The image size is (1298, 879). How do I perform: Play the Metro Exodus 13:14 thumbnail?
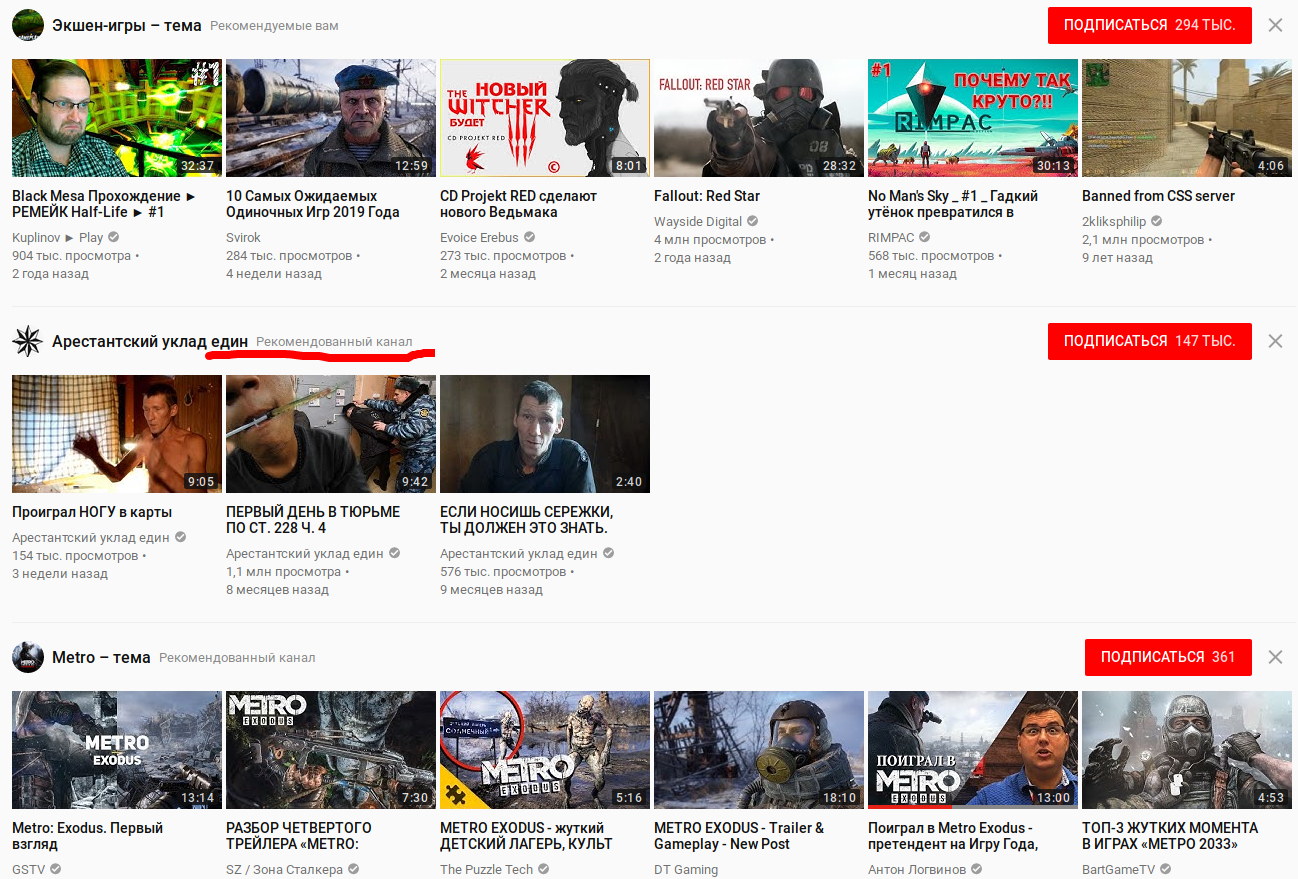[117, 750]
